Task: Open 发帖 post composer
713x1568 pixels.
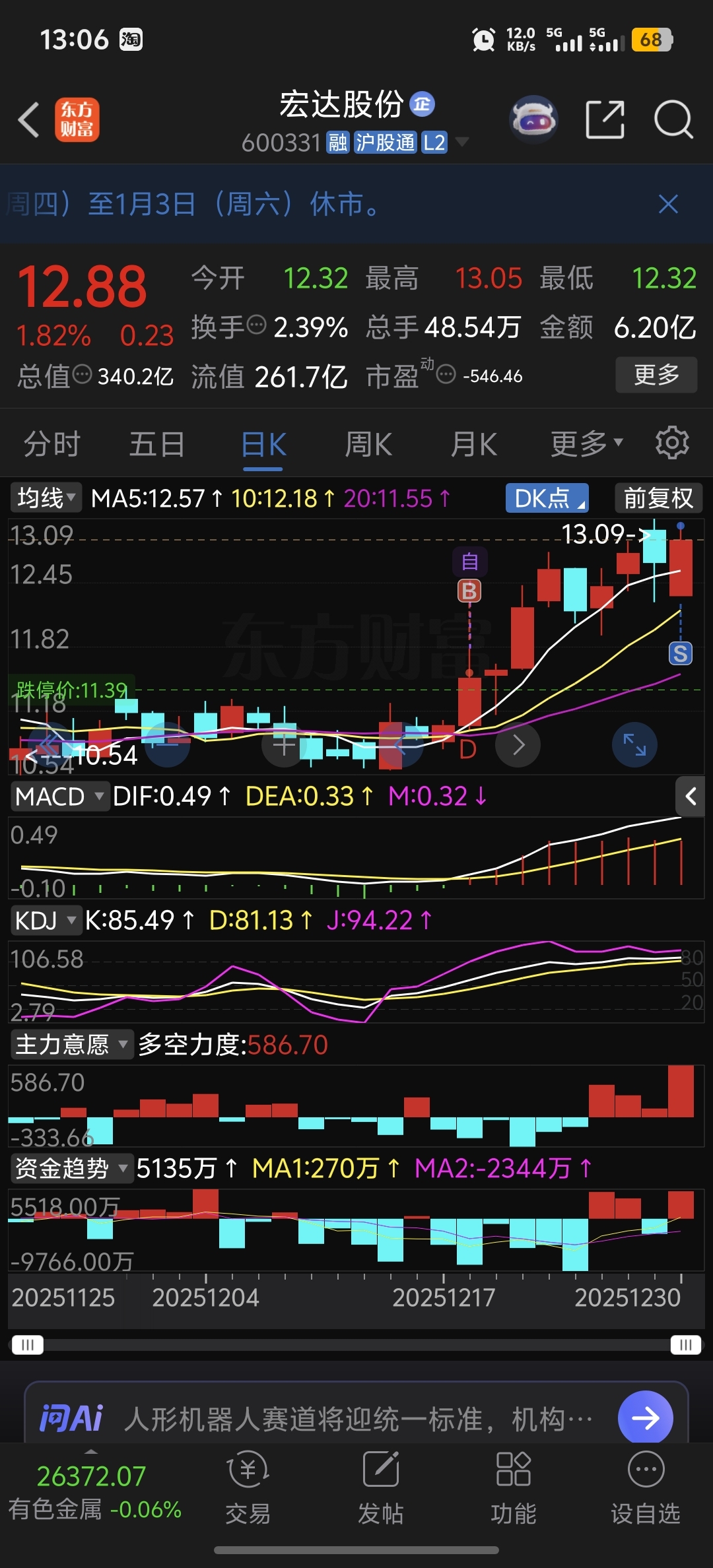Action: click(x=381, y=1489)
